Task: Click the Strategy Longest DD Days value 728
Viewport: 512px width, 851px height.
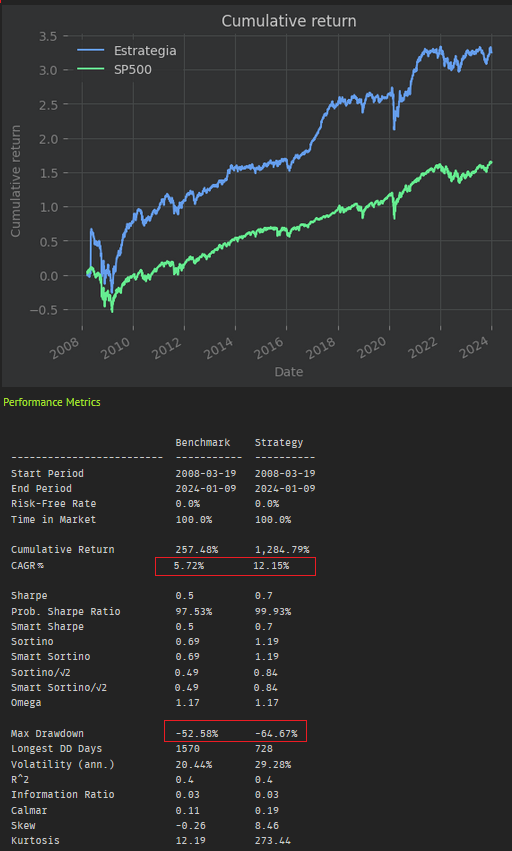Action: [264, 748]
